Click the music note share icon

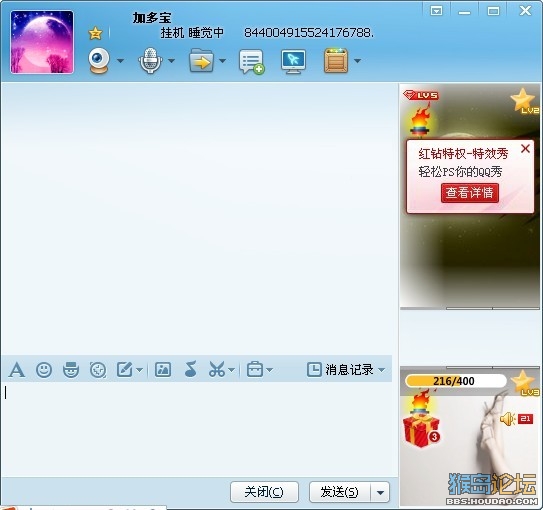pyautogui.click(x=190, y=369)
